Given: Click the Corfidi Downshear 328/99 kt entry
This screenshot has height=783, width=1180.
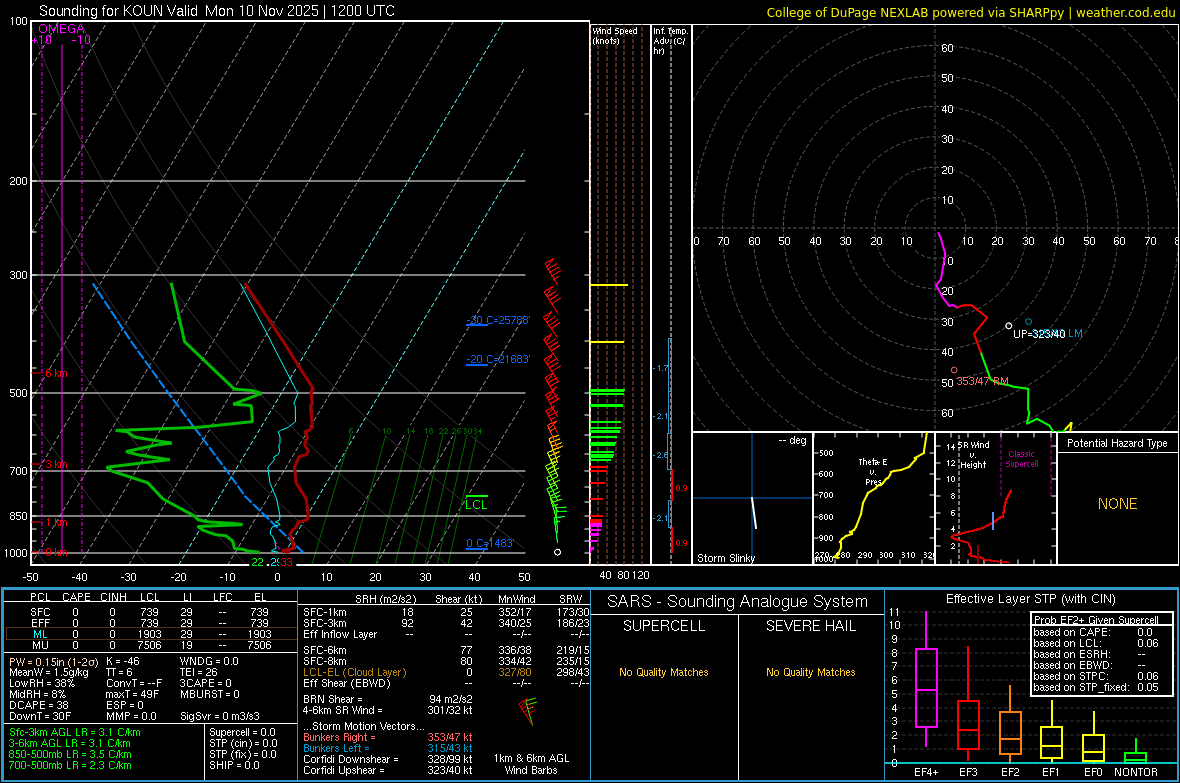Looking at the screenshot, I should tap(388, 759).
